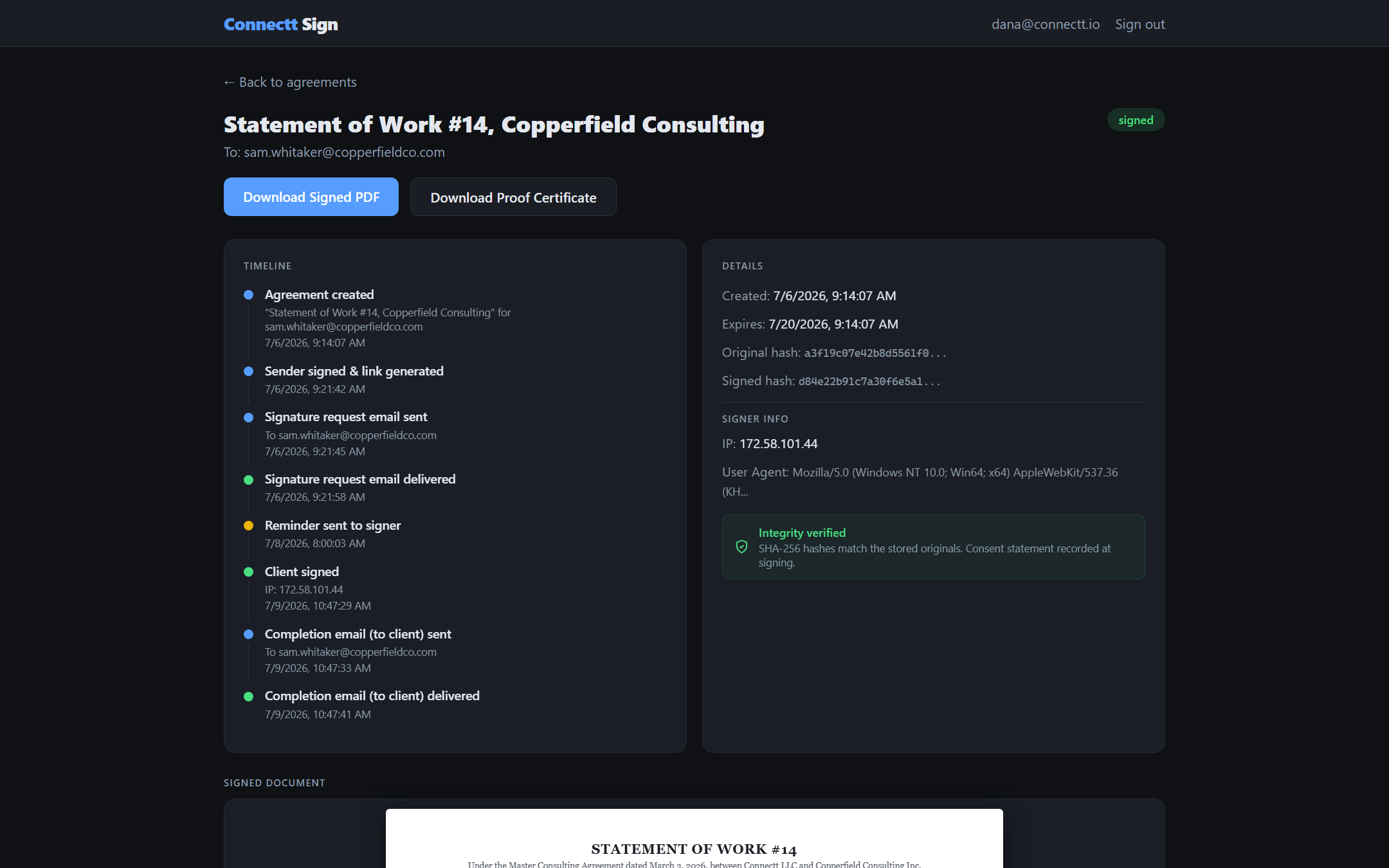Click "Sender signed & link generated" text
Screen dimensions: 1389x868
pos(354,371)
